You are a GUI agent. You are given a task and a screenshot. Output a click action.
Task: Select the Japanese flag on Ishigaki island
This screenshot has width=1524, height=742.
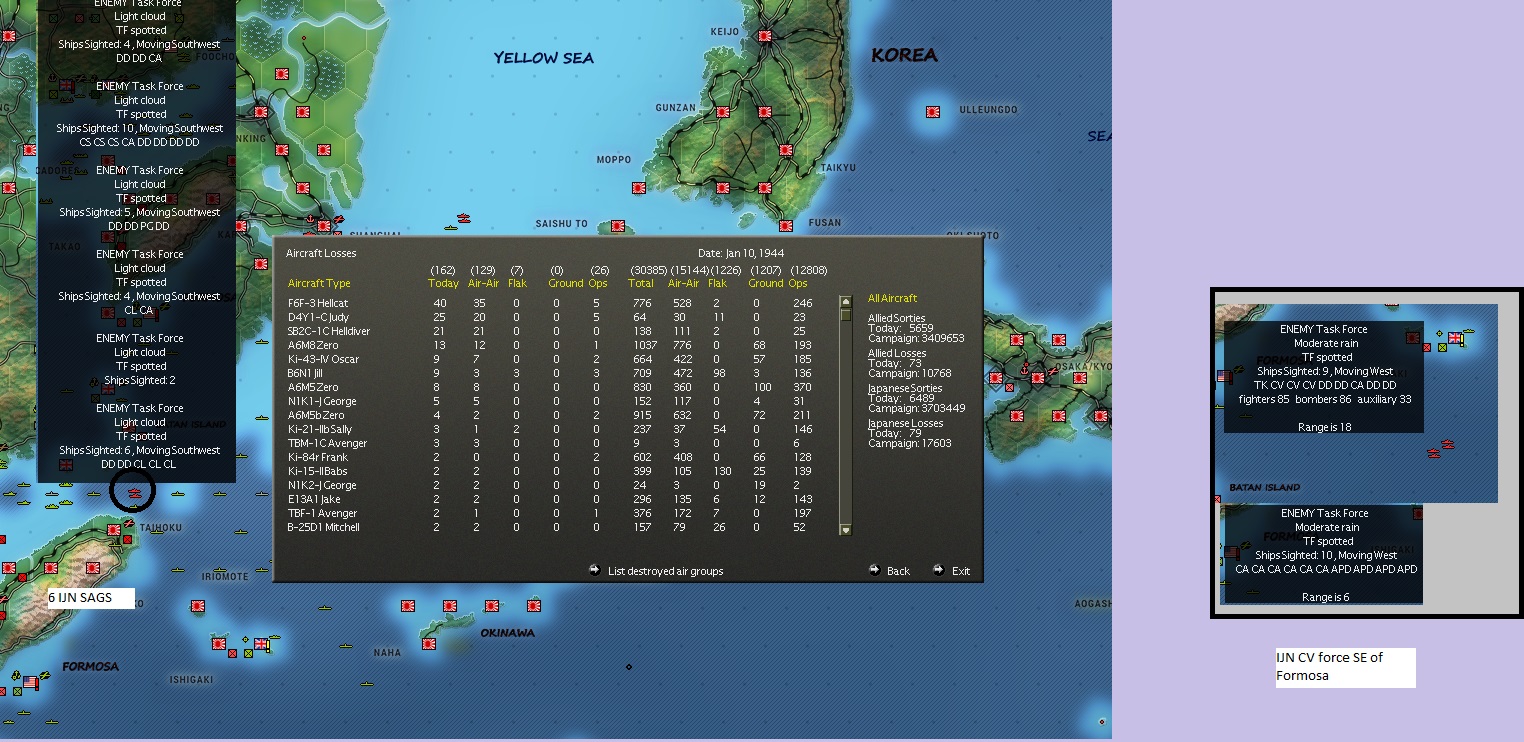point(218,645)
